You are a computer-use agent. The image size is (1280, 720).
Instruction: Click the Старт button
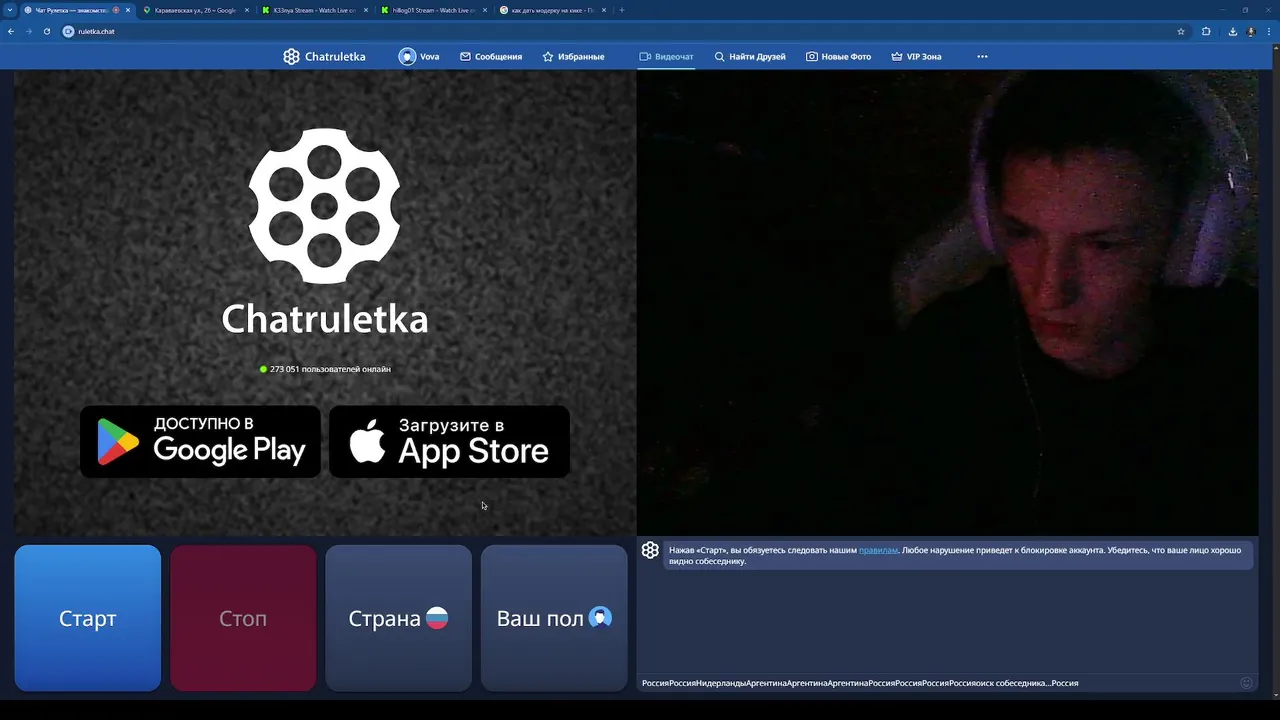click(88, 618)
